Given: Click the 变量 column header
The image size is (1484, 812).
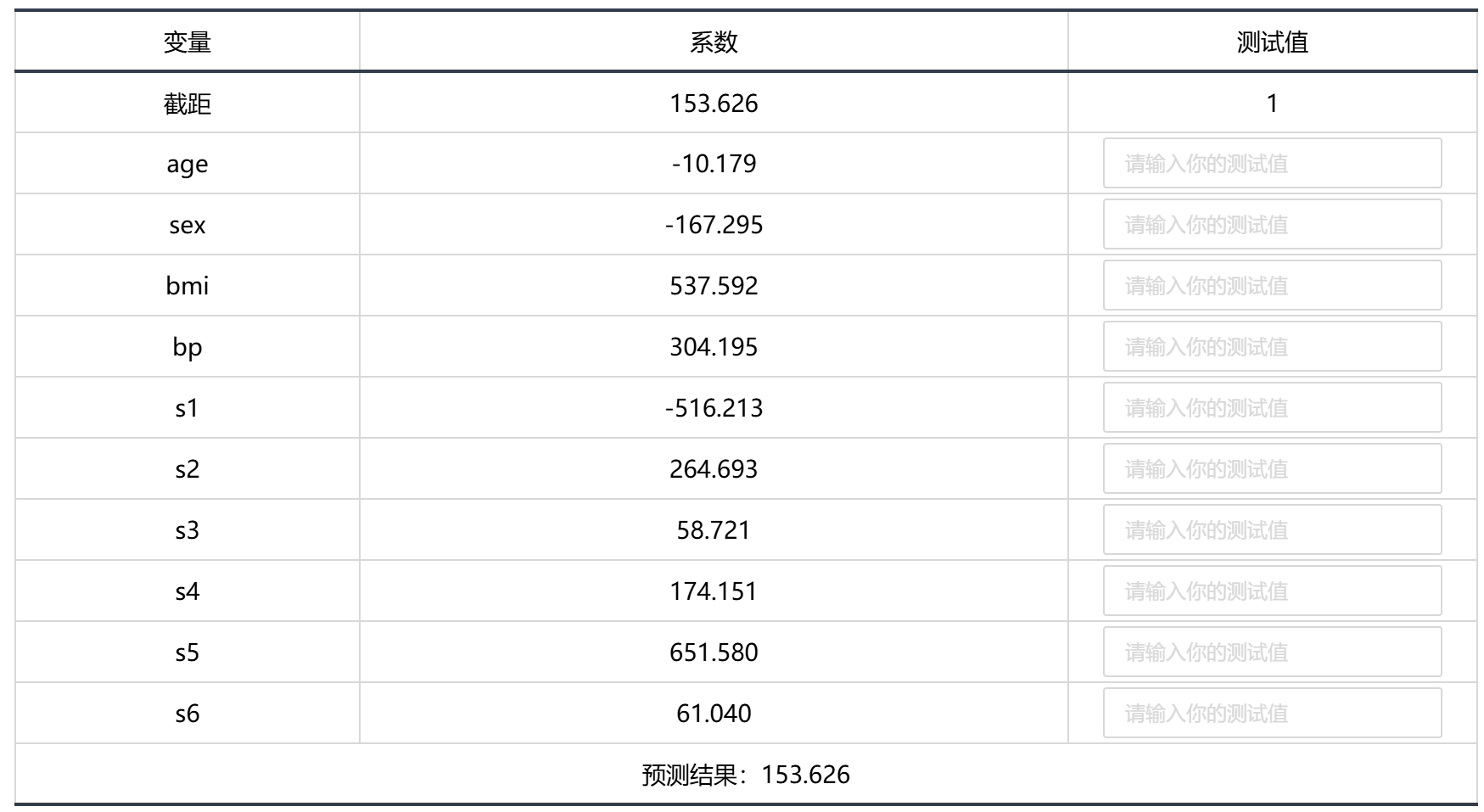Looking at the screenshot, I should [188, 42].
